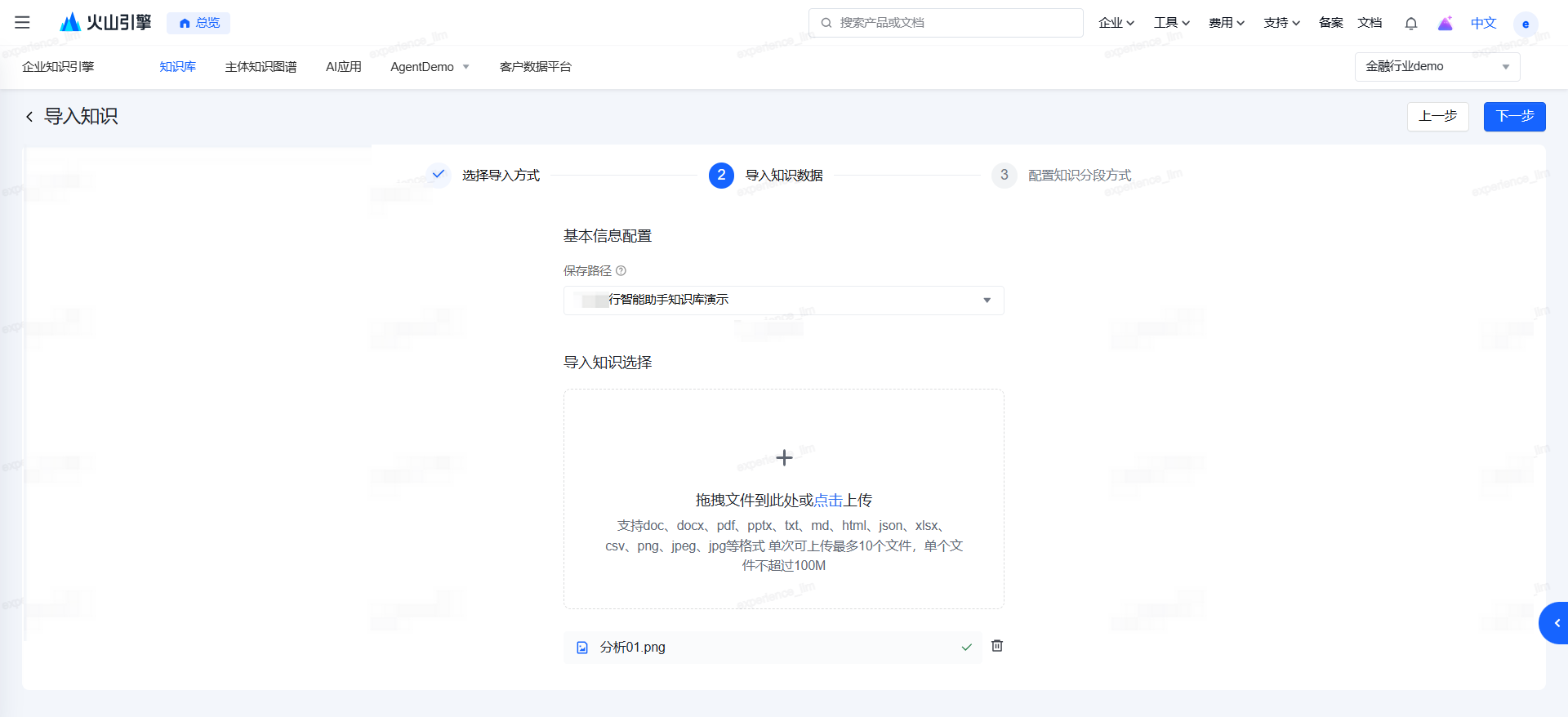Click the plus icon in upload area
The height and width of the screenshot is (717, 1568).
click(784, 457)
